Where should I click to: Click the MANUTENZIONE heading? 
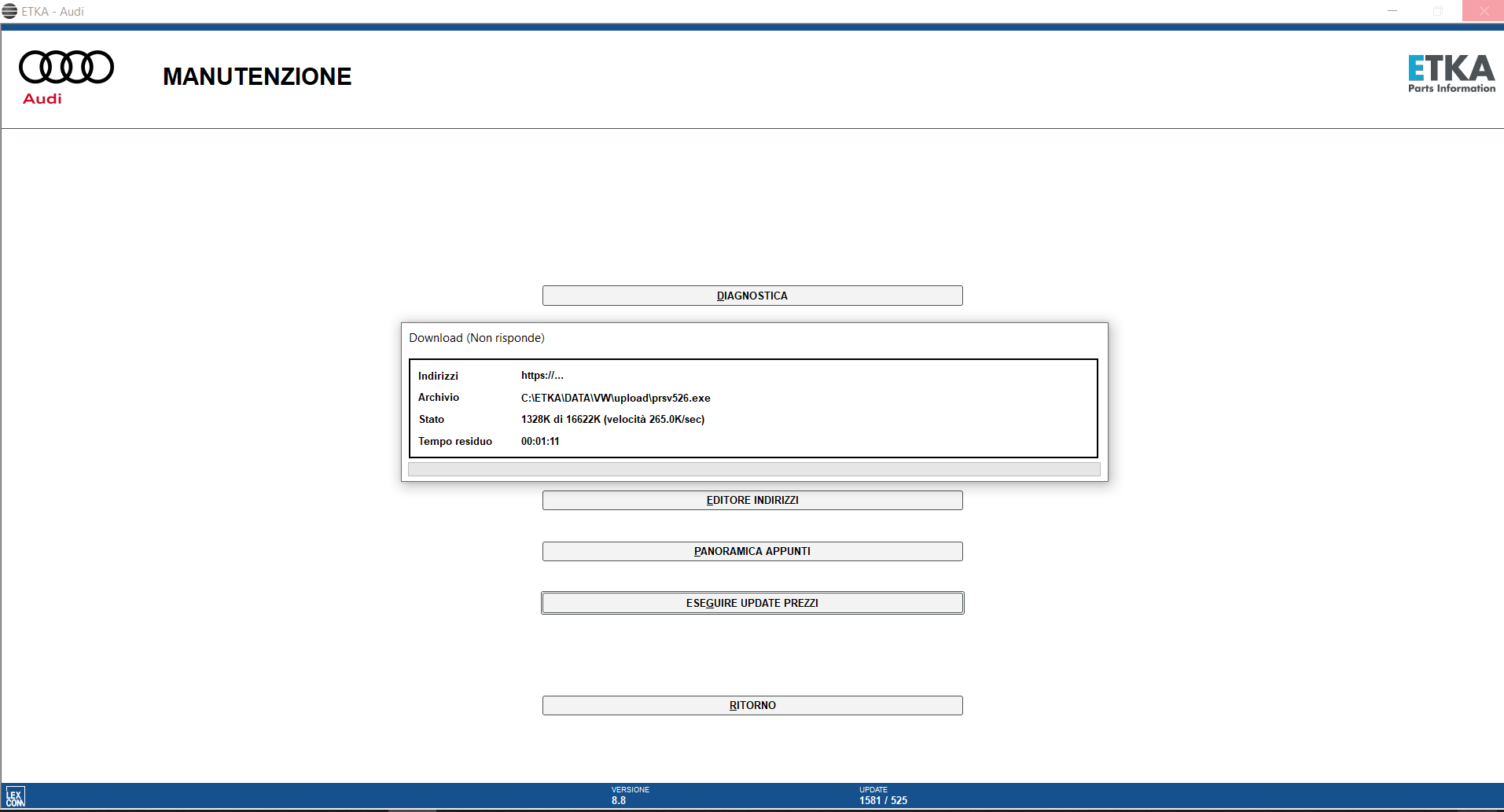[x=257, y=76]
